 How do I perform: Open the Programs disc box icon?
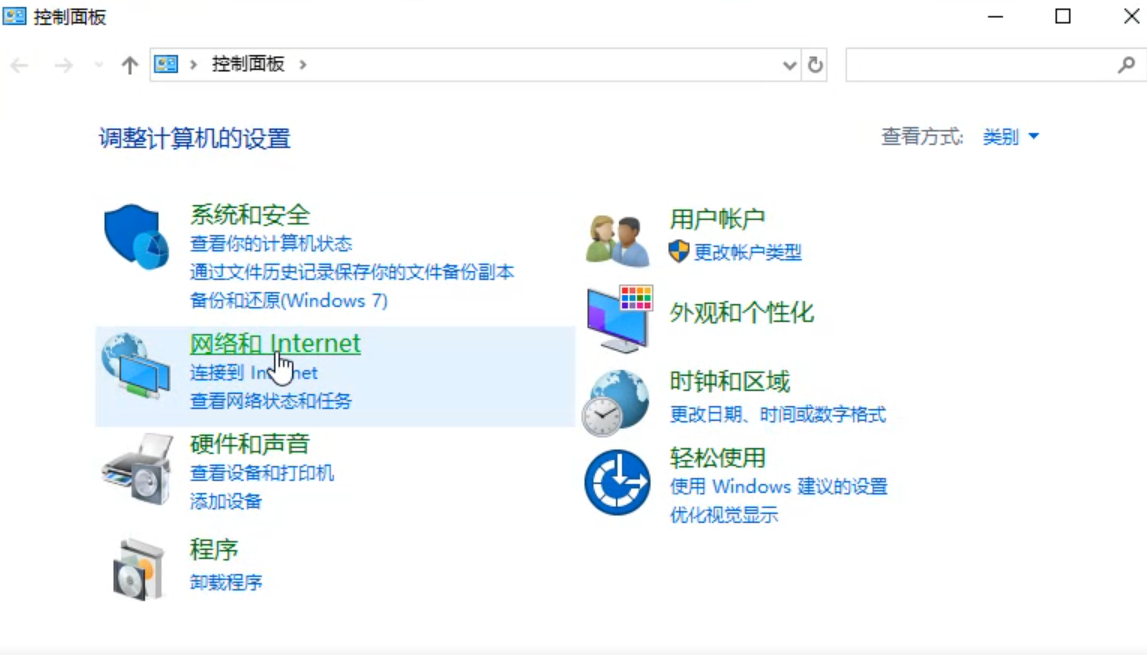tap(138, 568)
